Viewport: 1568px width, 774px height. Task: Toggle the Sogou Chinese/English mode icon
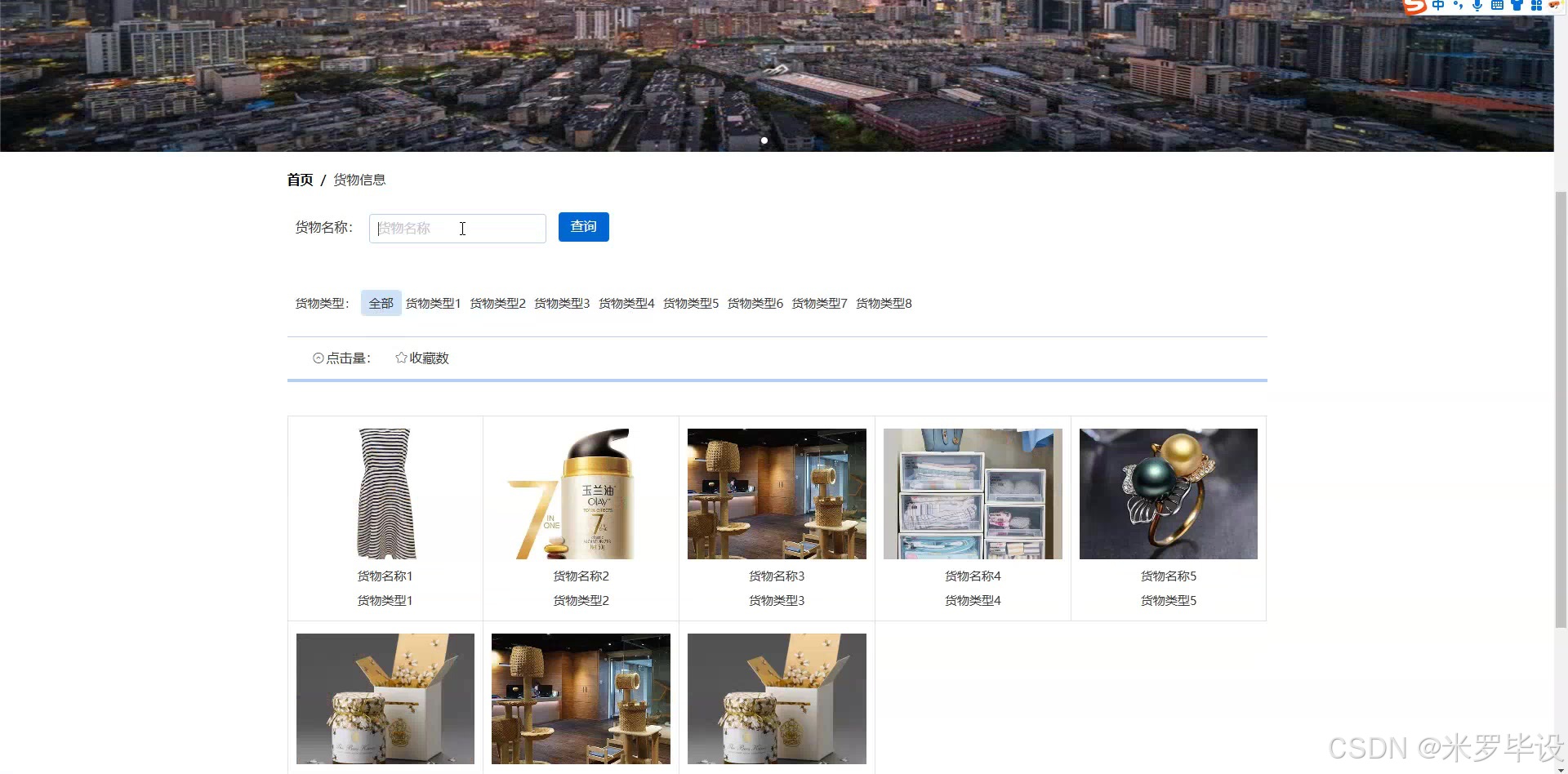pyautogui.click(x=1438, y=6)
